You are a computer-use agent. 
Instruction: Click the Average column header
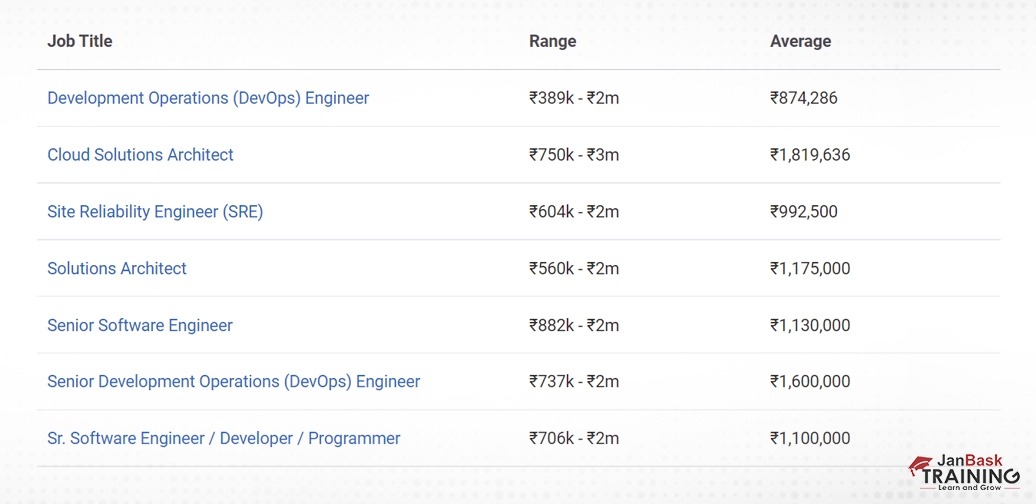coord(800,41)
